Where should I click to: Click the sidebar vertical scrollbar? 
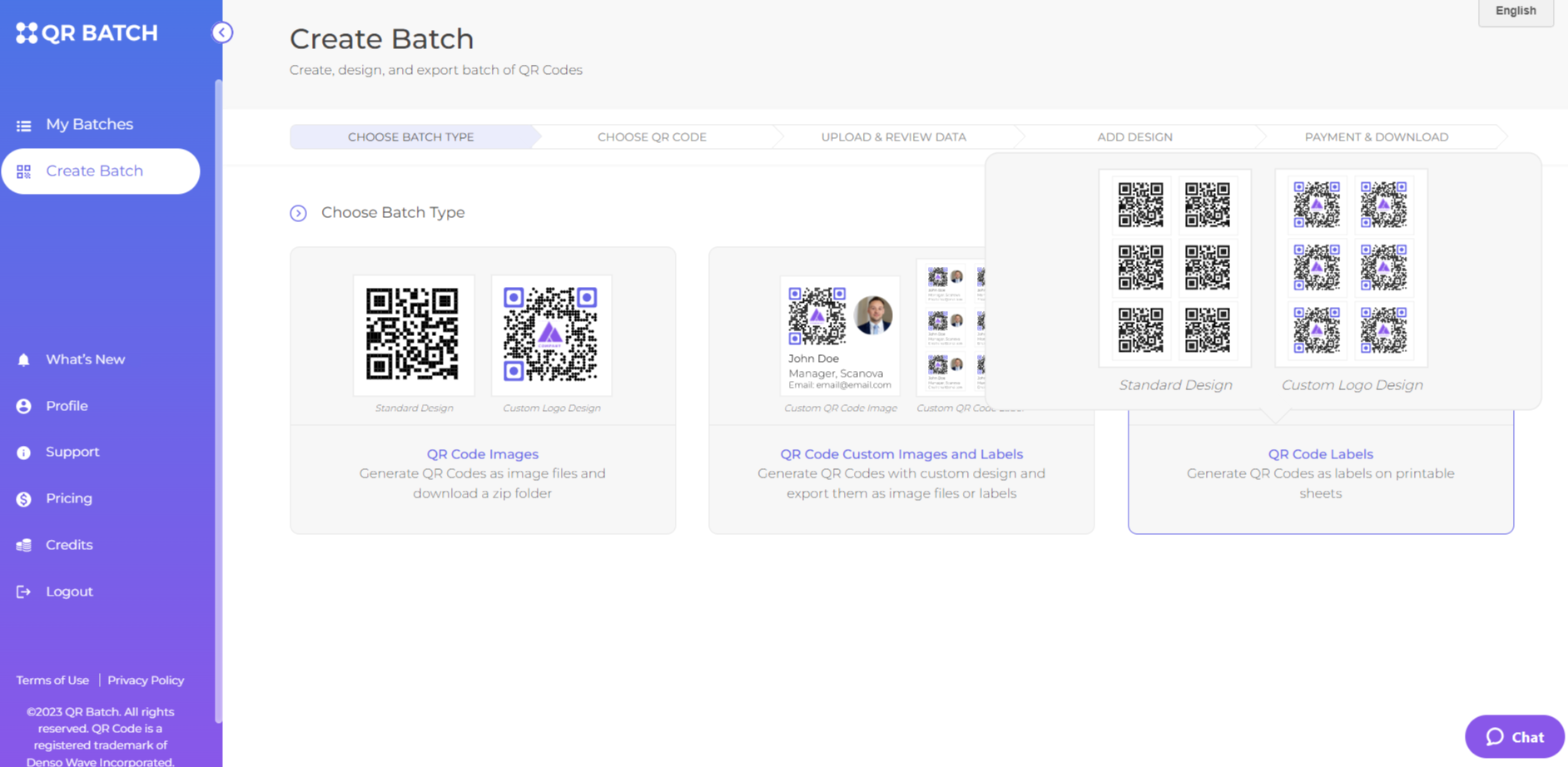click(x=218, y=399)
